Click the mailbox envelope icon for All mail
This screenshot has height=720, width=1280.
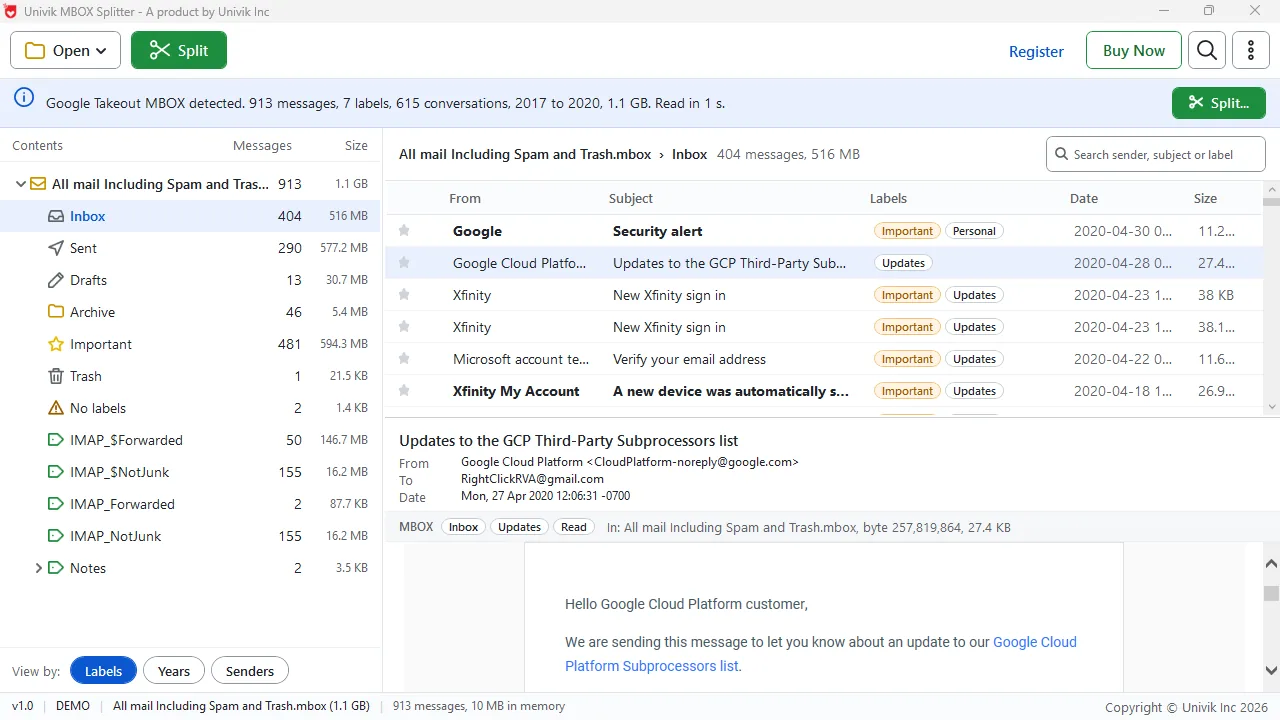38,184
